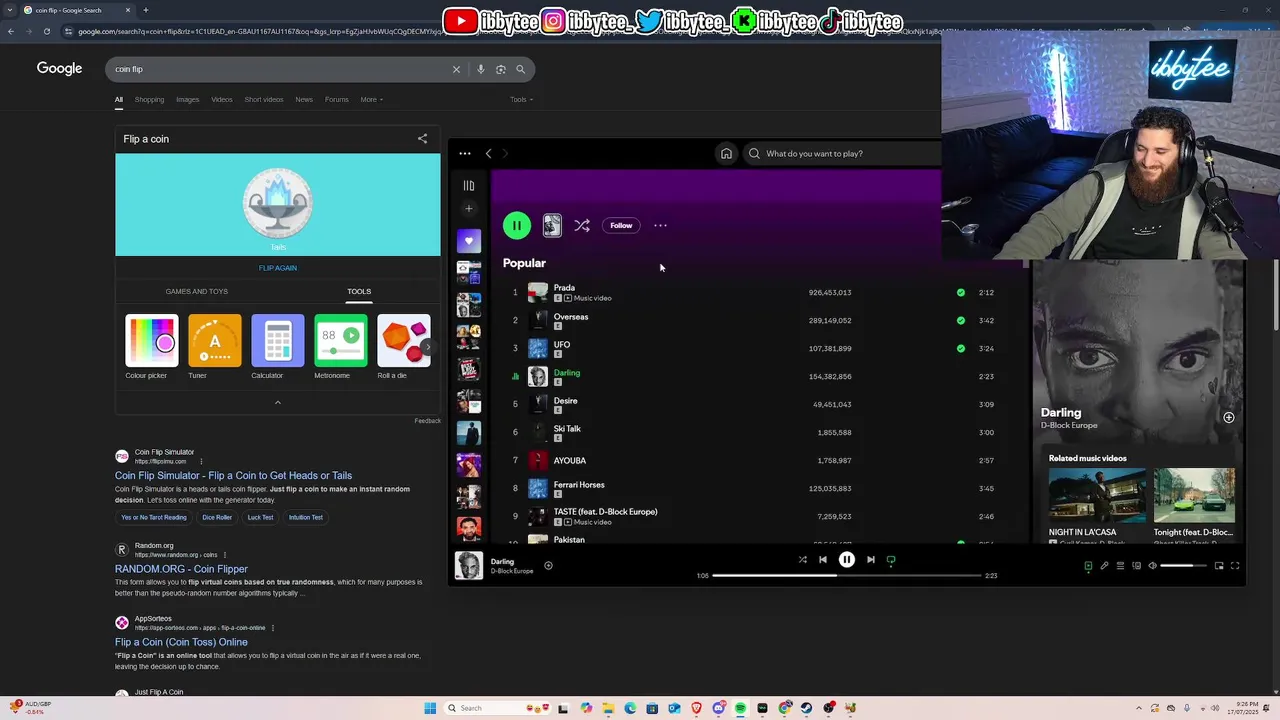This screenshot has height=720, width=1280.
Task: Open Spotify miniplayer
Action: (1219, 566)
